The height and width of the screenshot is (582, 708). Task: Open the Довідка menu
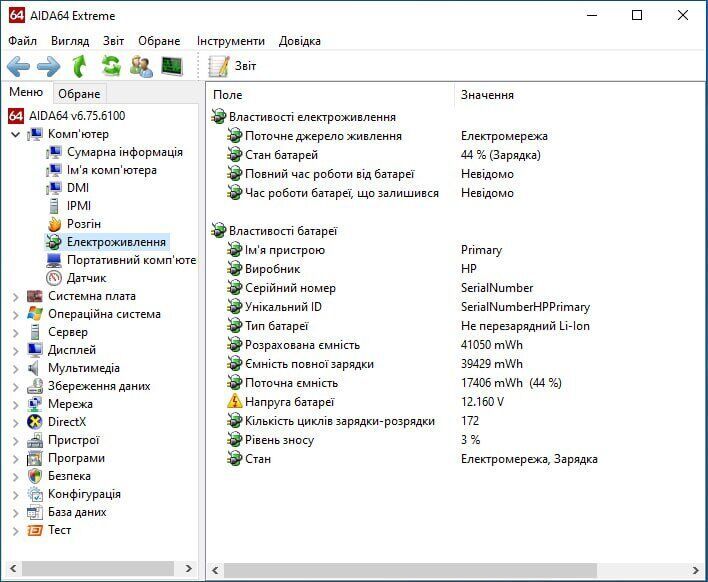coord(300,41)
